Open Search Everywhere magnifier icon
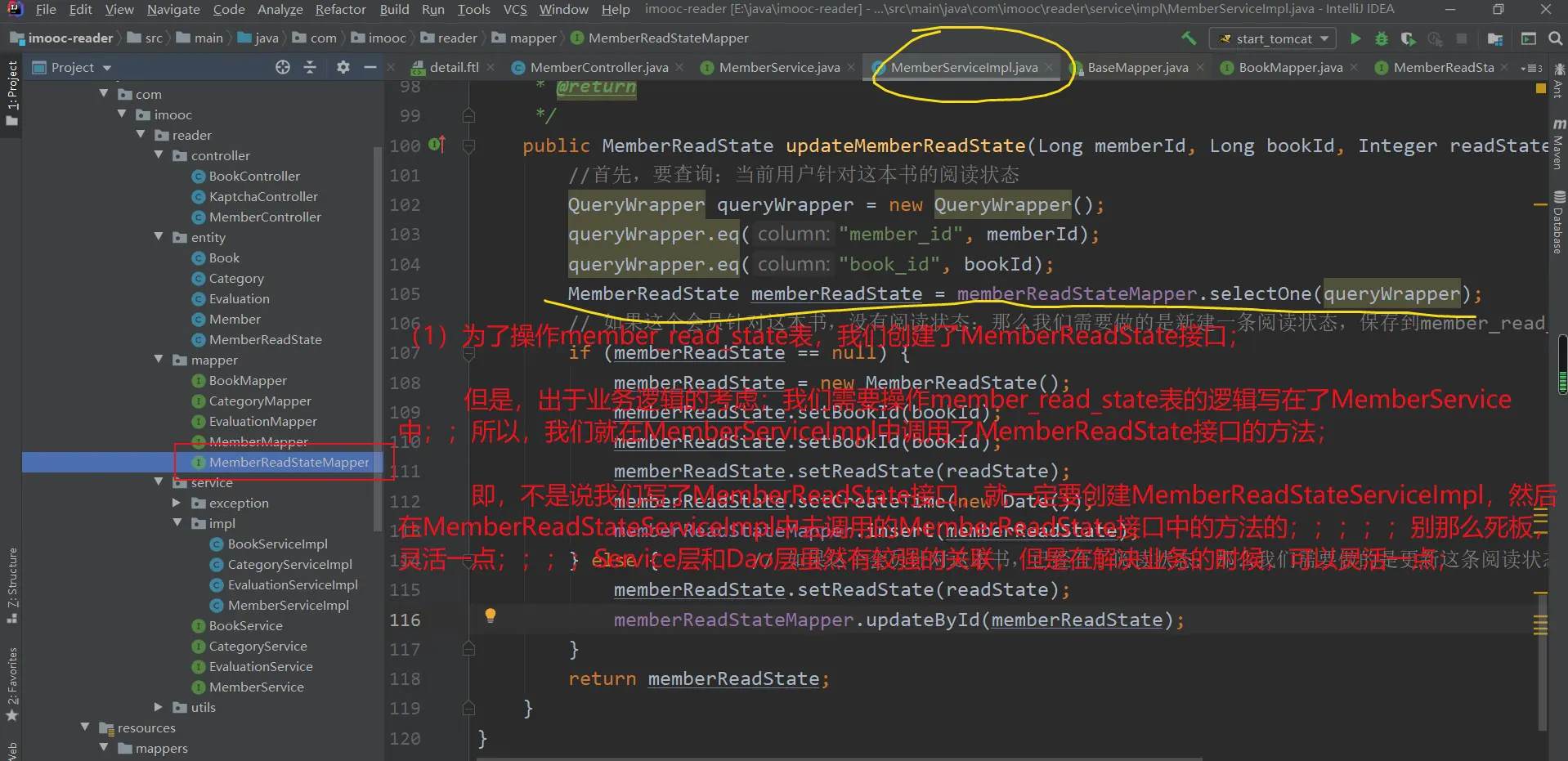Viewport: 1568px width, 761px height. [1555, 38]
